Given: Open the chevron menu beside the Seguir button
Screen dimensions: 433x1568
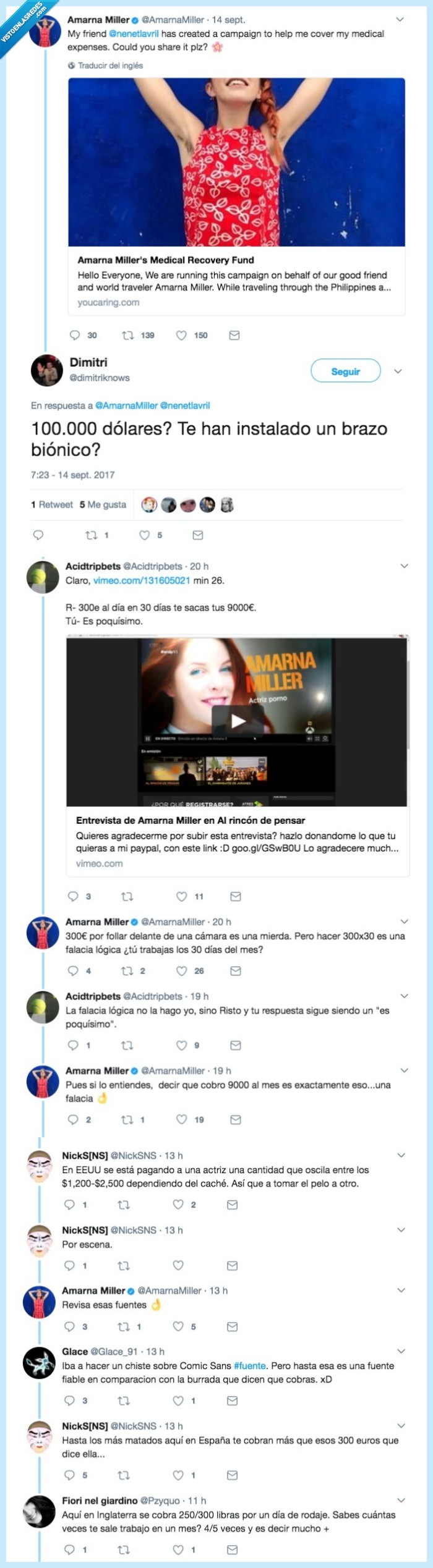Looking at the screenshot, I should (x=398, y=371).
